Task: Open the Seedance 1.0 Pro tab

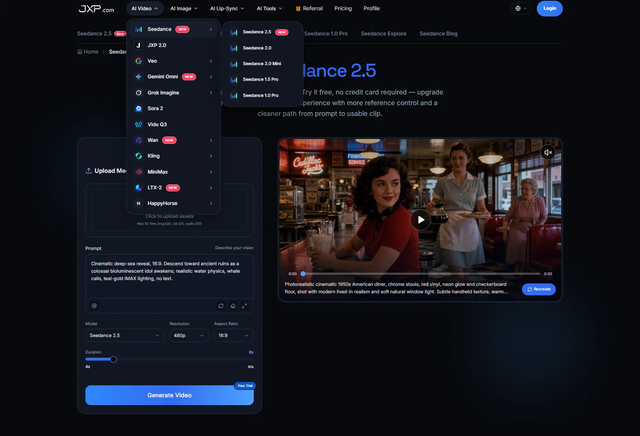Action: click(x=326, y=34)
